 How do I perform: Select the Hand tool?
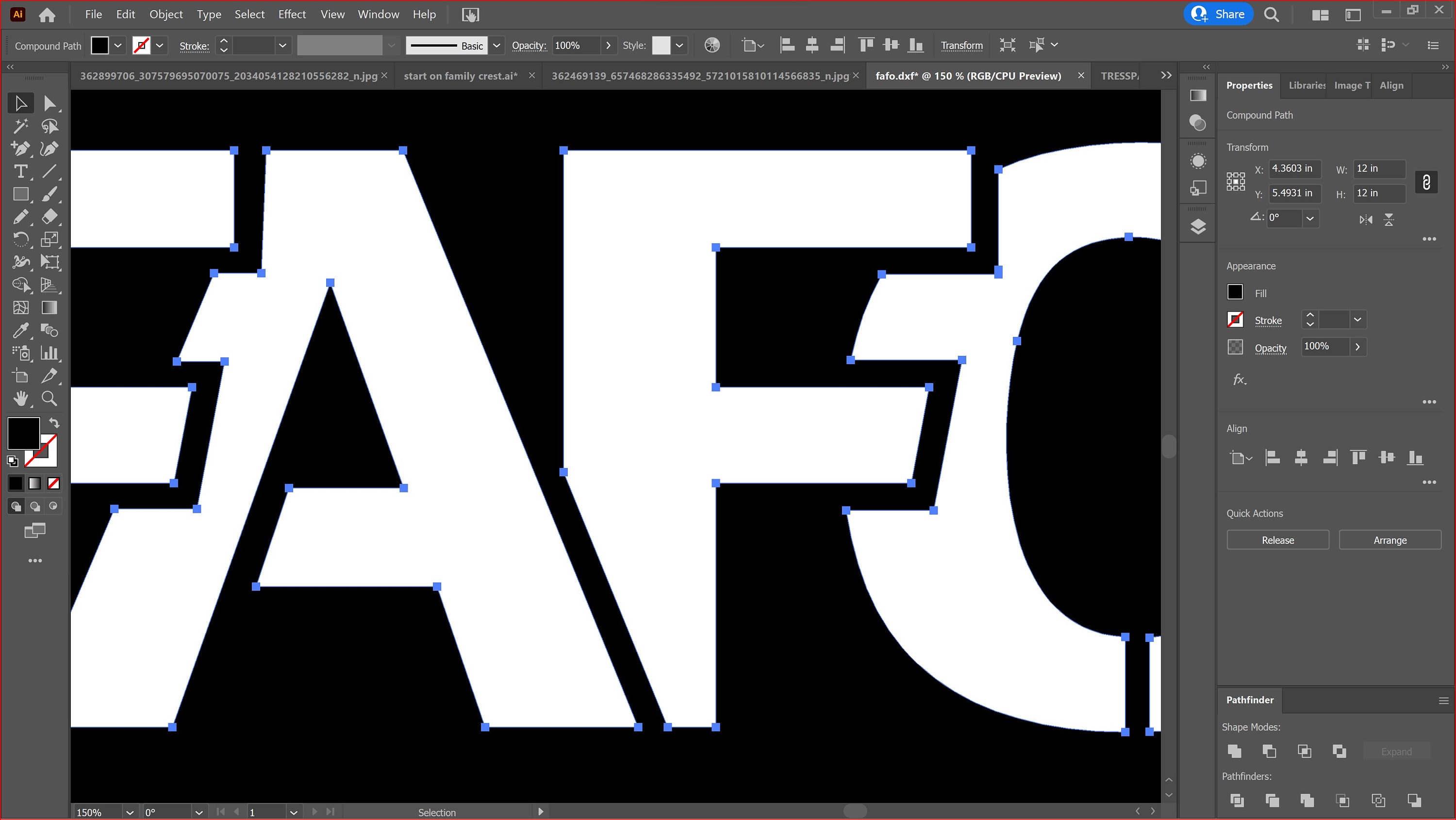point(20,398)
